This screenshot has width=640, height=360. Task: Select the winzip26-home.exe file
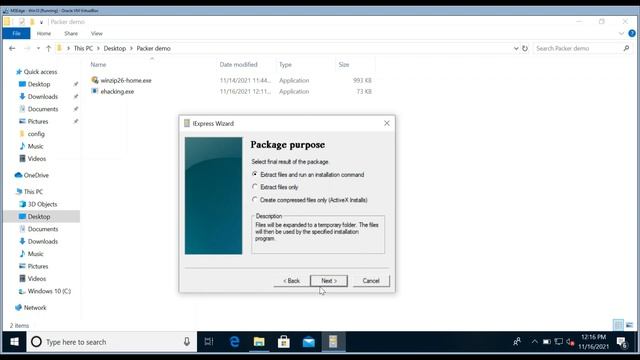(x=126, y=80)
